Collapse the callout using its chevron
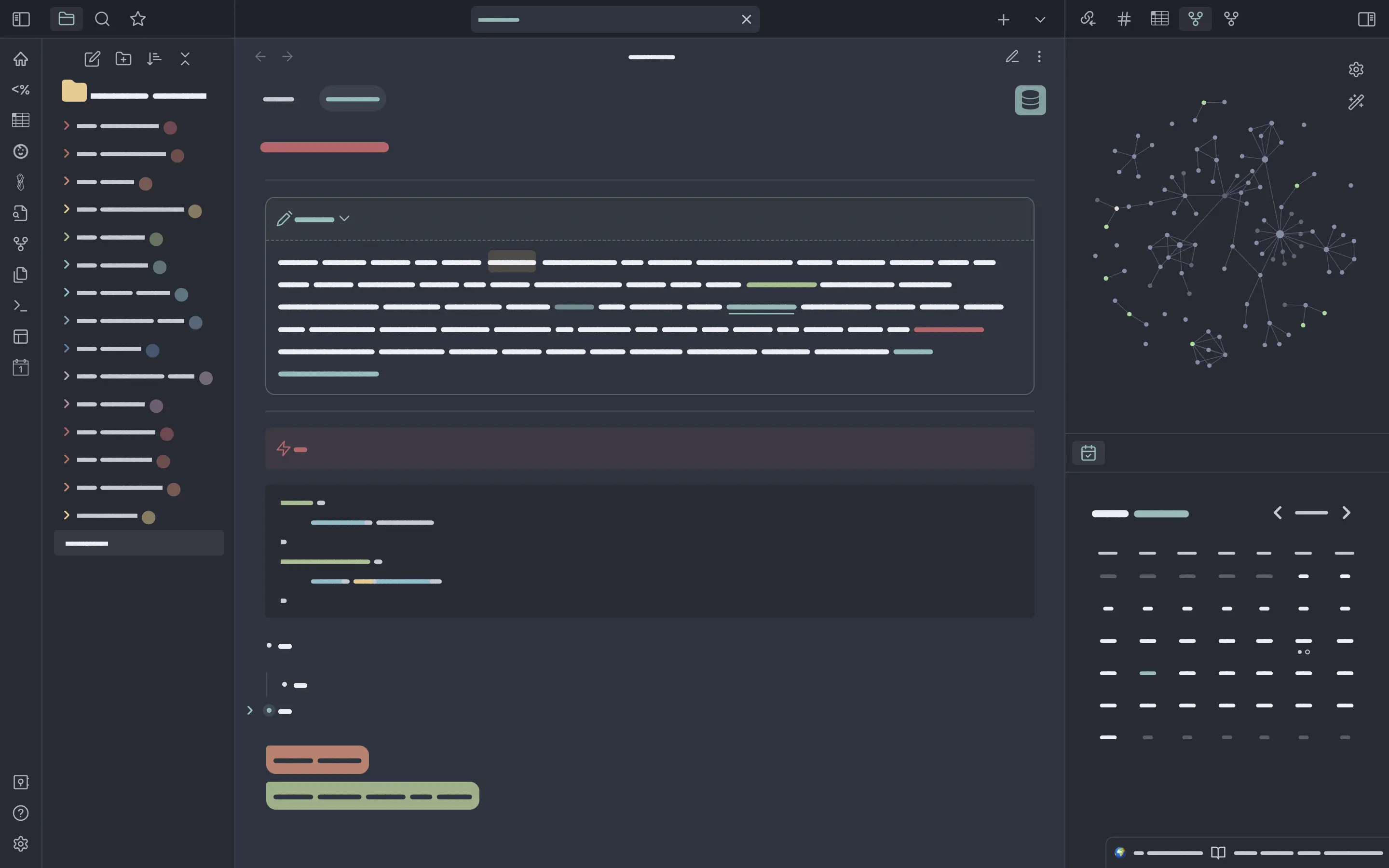The height and width of the screenshot is (868, 1389). tap(344, 218)
